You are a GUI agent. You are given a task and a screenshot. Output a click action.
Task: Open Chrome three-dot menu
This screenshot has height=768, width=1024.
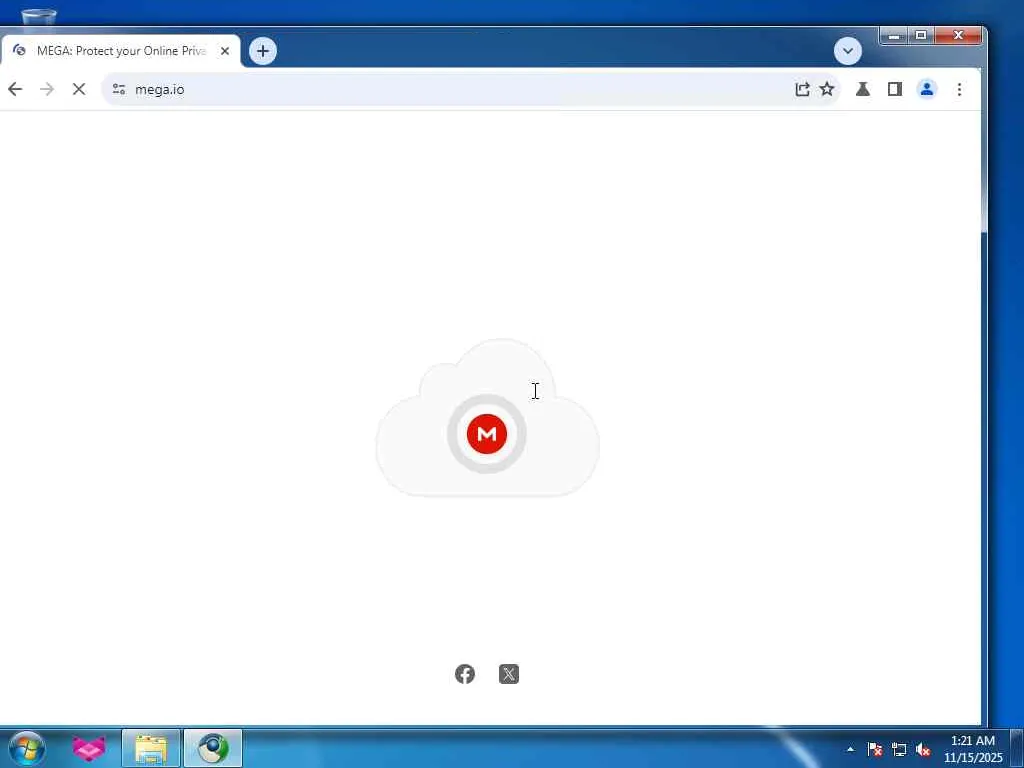point(959,89)
